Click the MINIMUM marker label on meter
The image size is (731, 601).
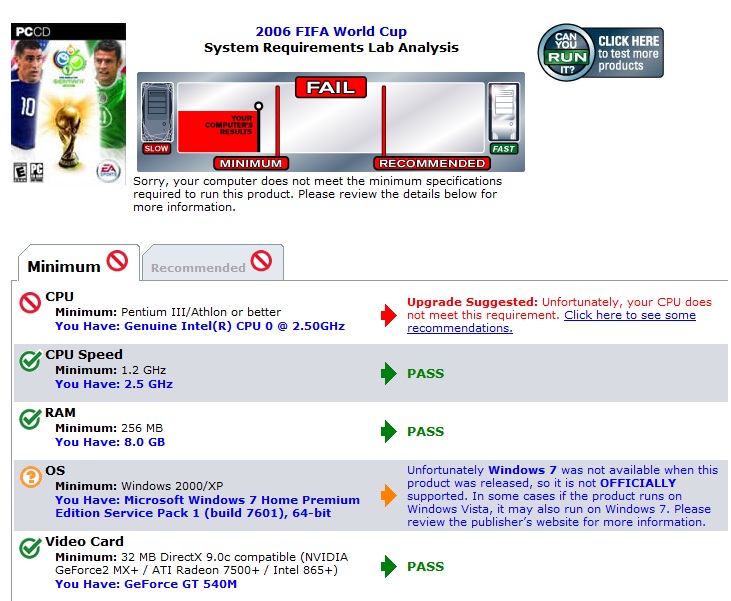click(x=251, y=163)
